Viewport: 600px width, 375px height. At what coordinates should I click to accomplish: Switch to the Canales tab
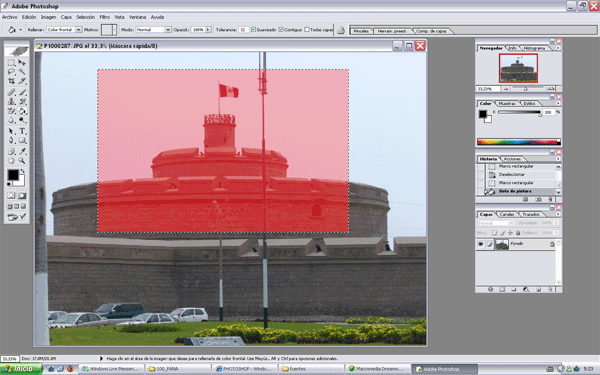[x=507, y=214]
